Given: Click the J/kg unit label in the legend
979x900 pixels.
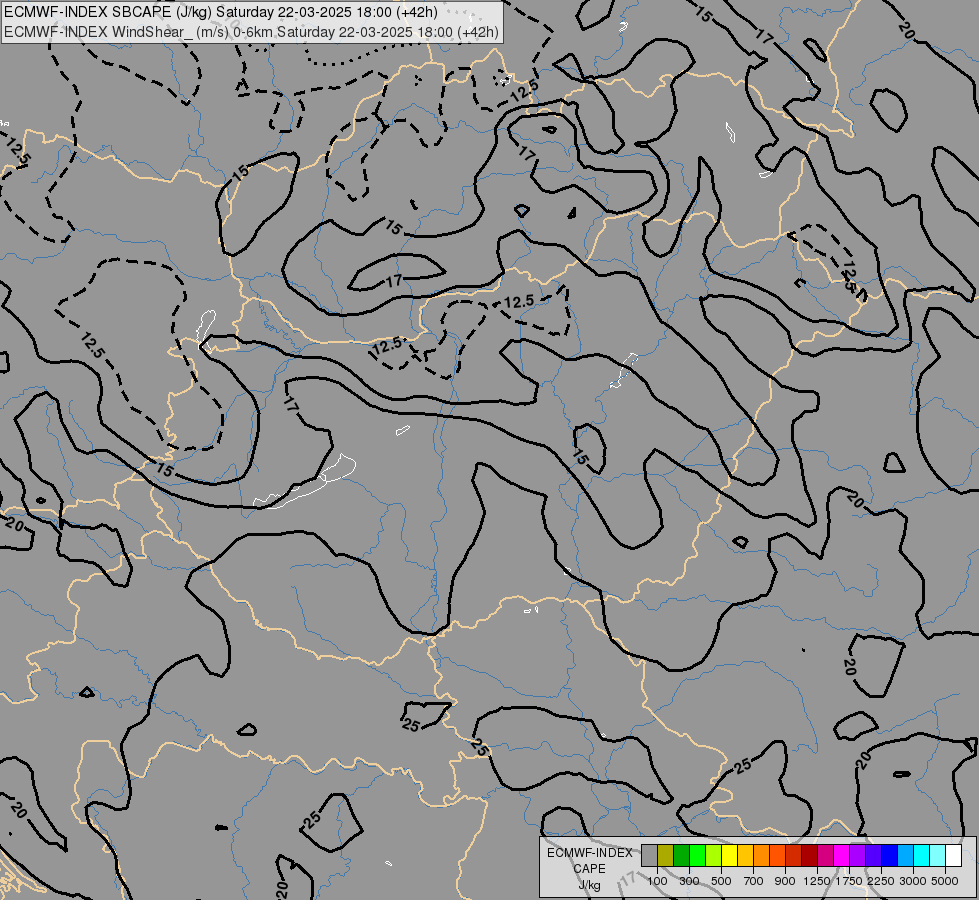Looking at the screenshot, I should [x=589, y=885].
